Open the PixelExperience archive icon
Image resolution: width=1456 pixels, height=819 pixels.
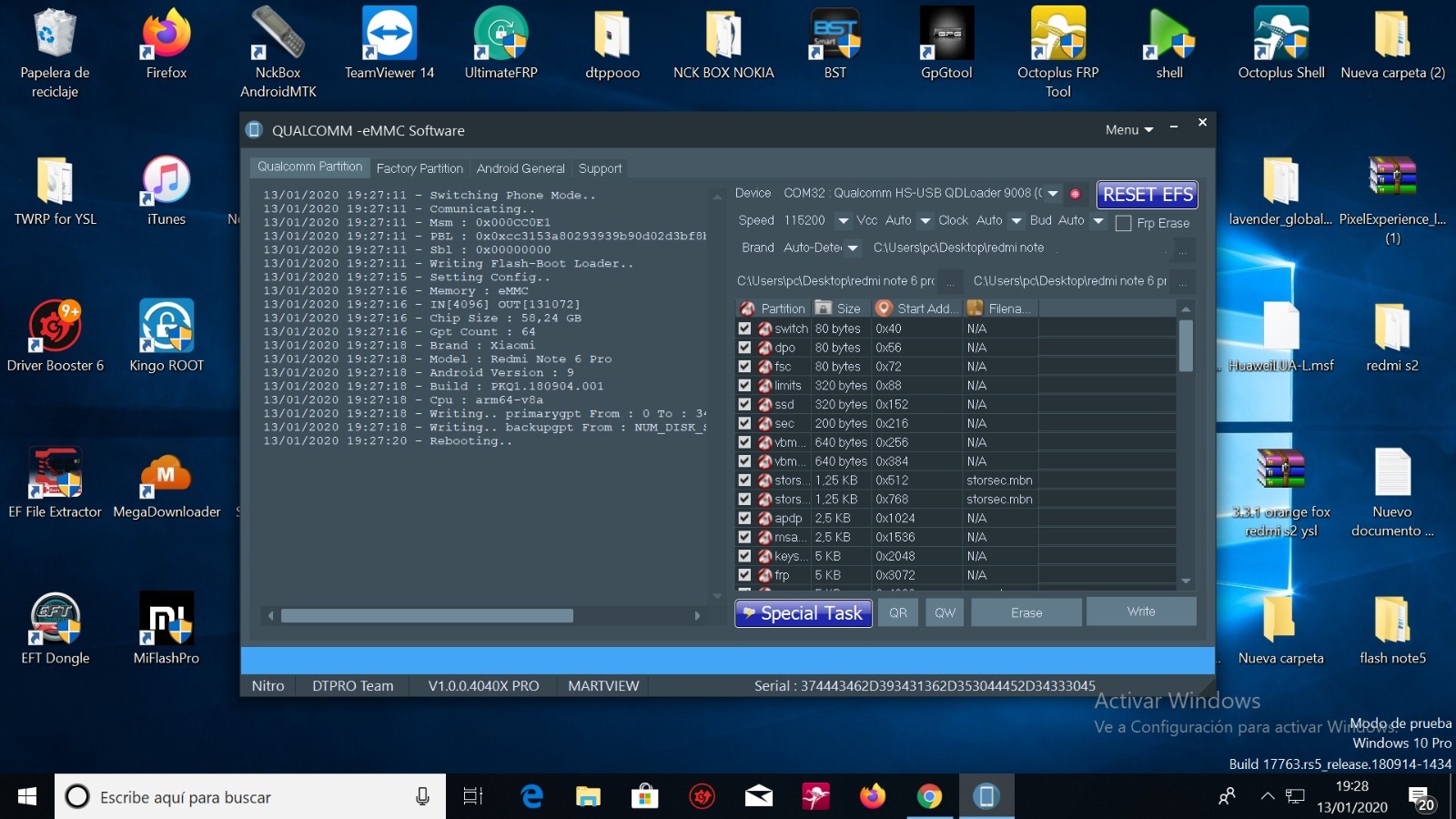click(x=1392, y=200)
